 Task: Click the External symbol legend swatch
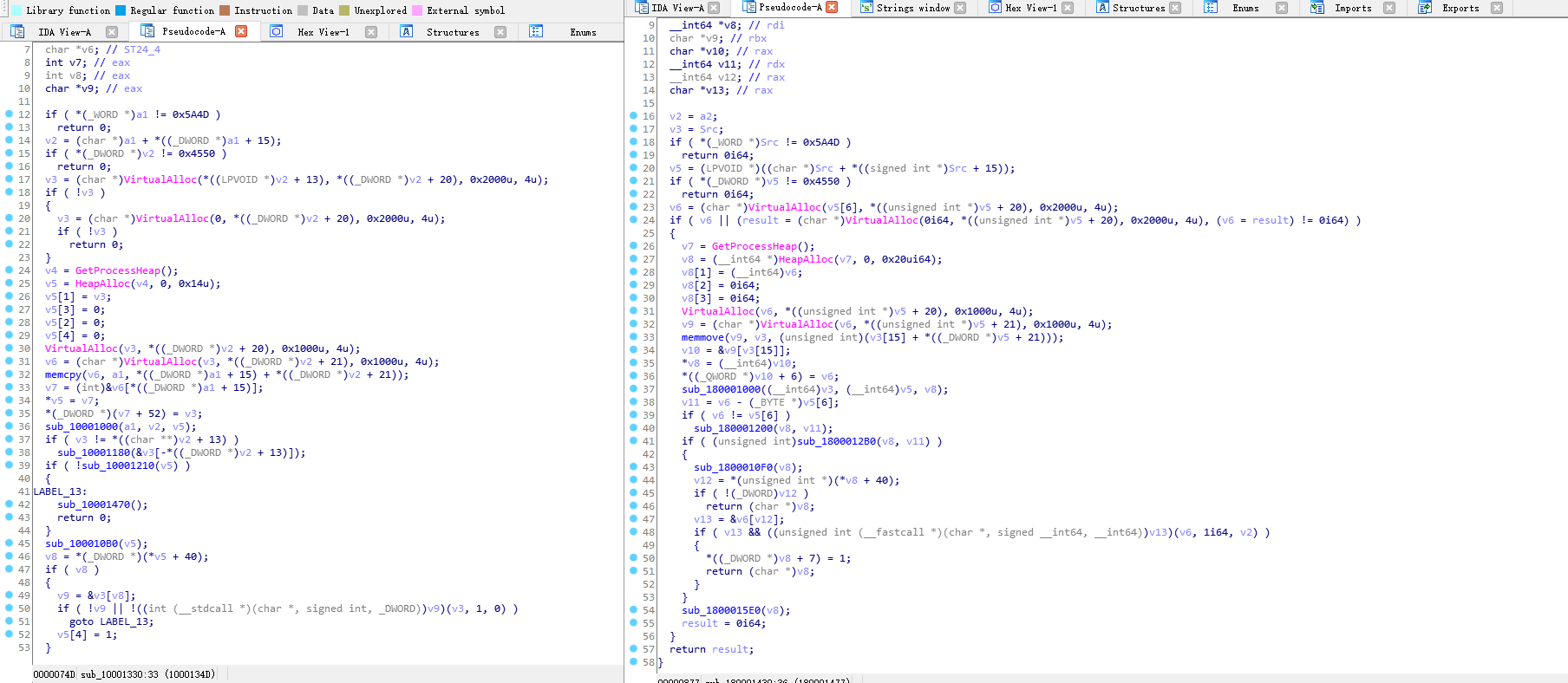pos(417,10)
